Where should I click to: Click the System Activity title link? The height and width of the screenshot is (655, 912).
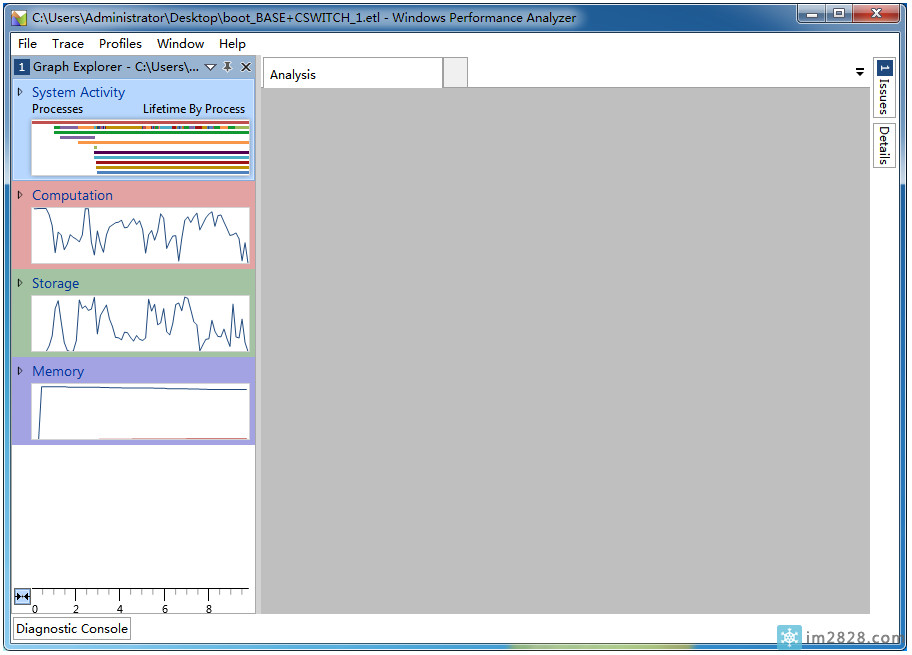tap(78, 92)
